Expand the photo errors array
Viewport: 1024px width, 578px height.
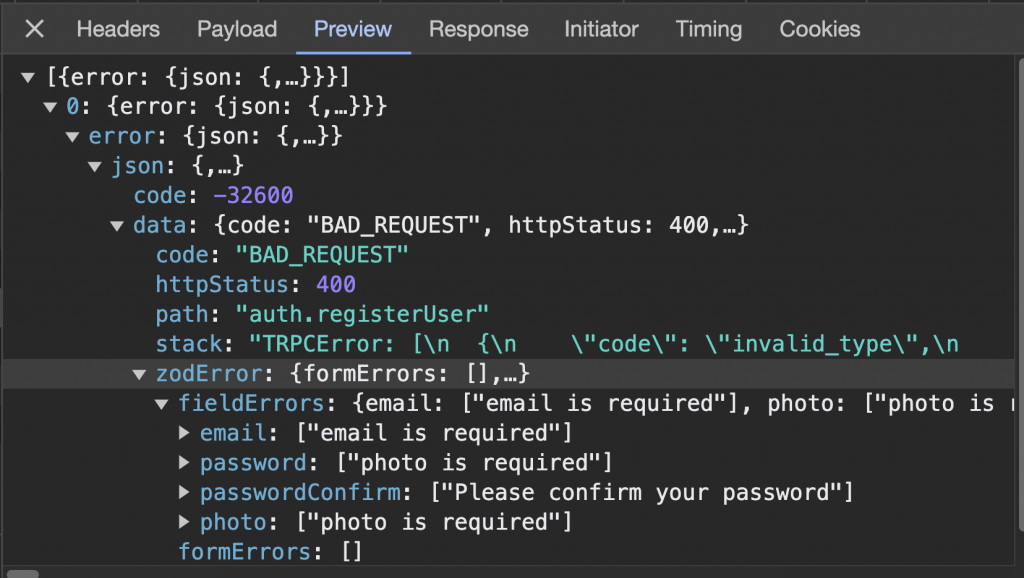point(184,522)
